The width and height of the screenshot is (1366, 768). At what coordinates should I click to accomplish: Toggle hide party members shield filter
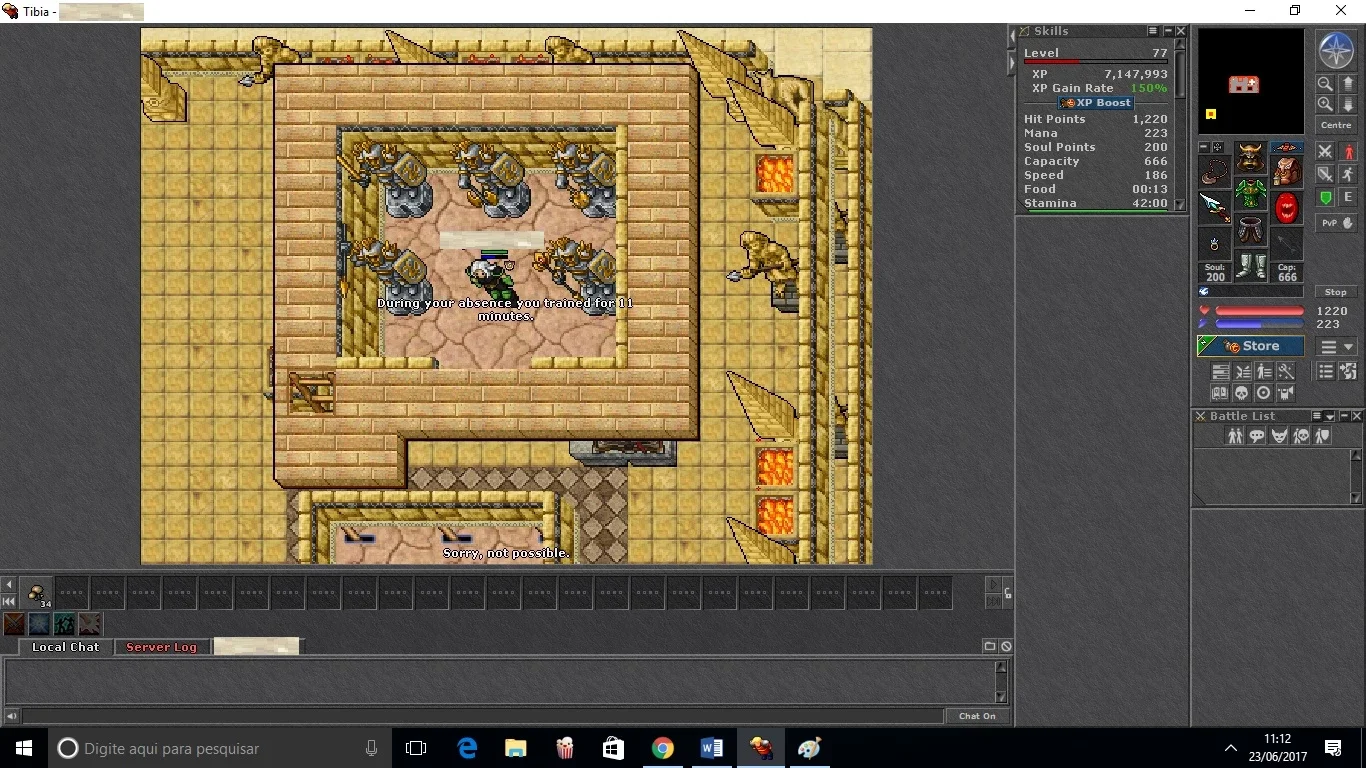[x=1322, y=435]
